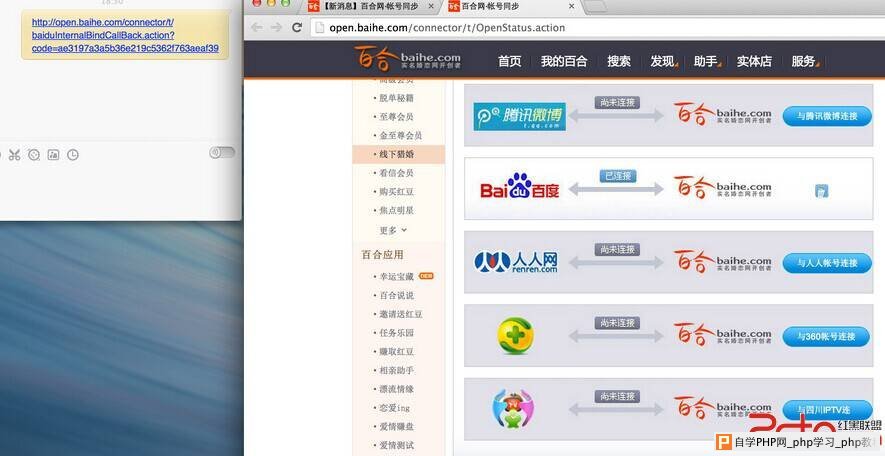This screenshot has width=885, height=456.
Task: Open chat history clock icon
Action: point(73,155)
